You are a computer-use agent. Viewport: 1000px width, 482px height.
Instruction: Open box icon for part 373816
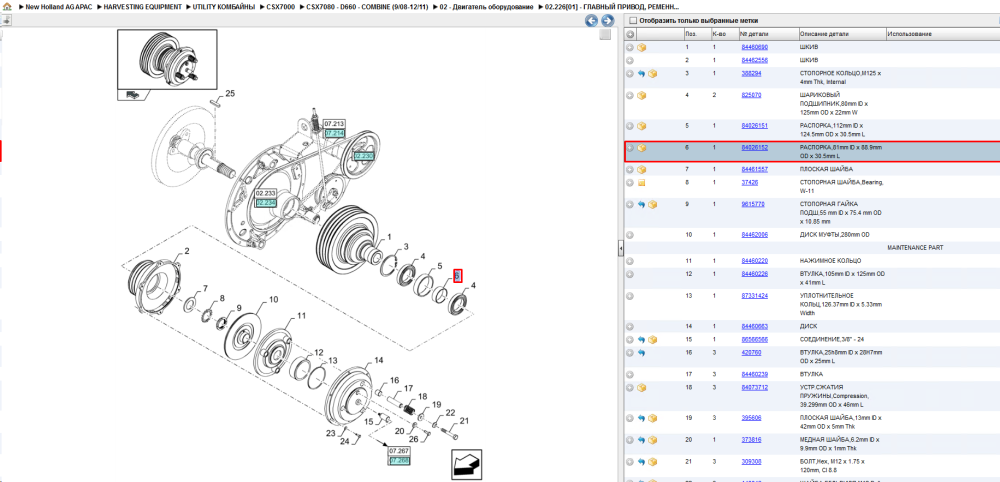point(652,440)
